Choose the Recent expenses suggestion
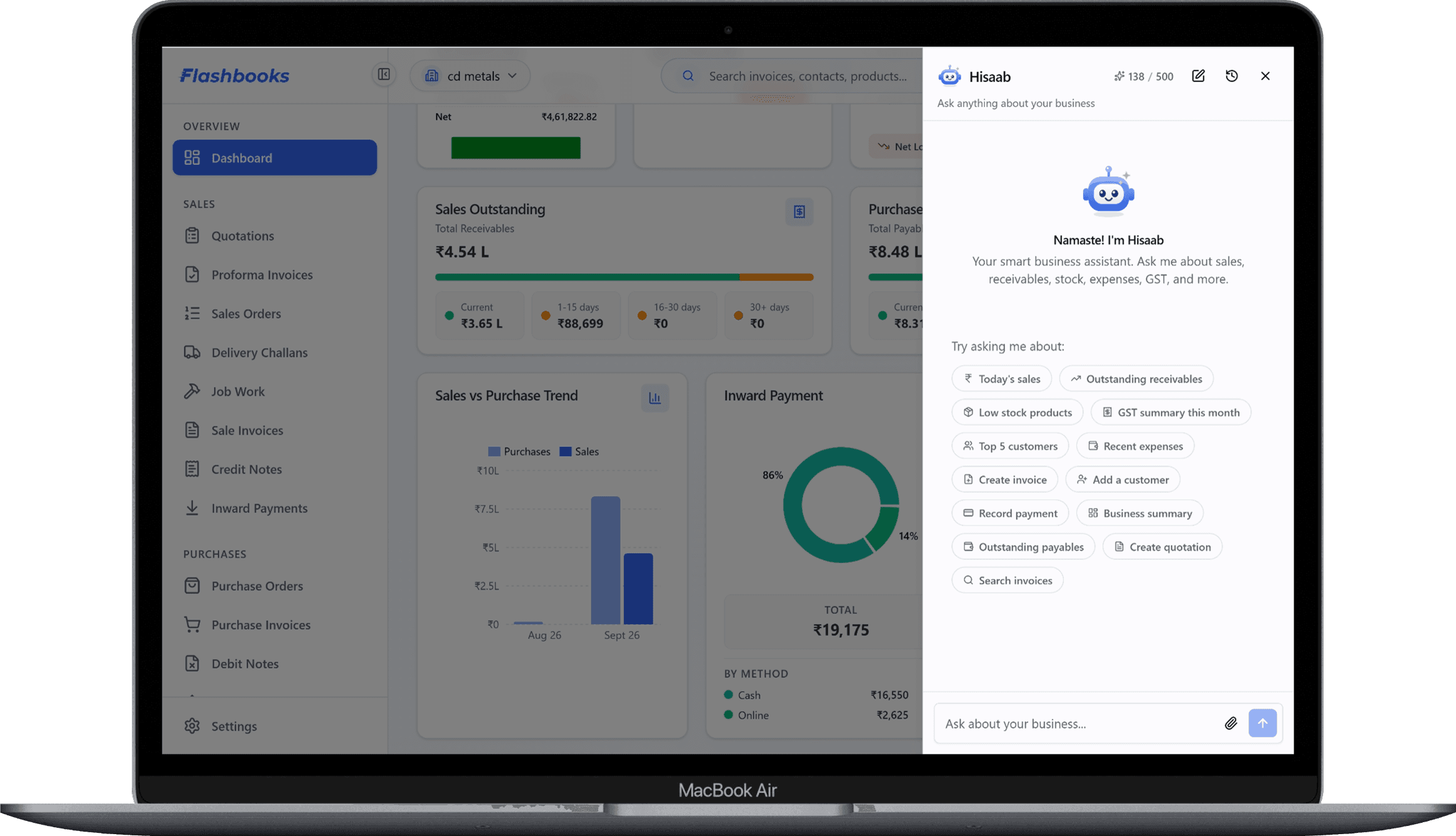 (x=1135, y=446)
